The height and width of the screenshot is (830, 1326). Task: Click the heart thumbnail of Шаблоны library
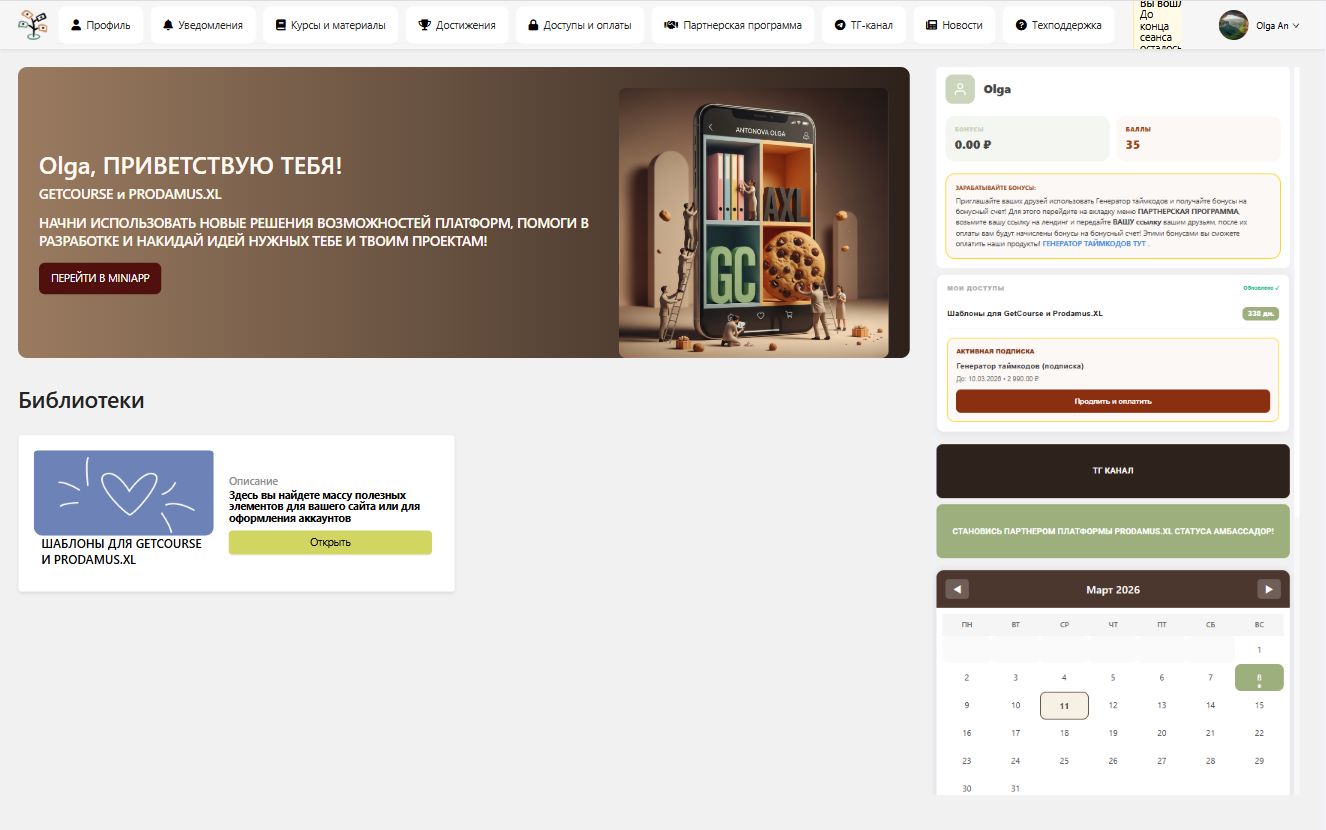pyautogui.click(x=124, y=492)
